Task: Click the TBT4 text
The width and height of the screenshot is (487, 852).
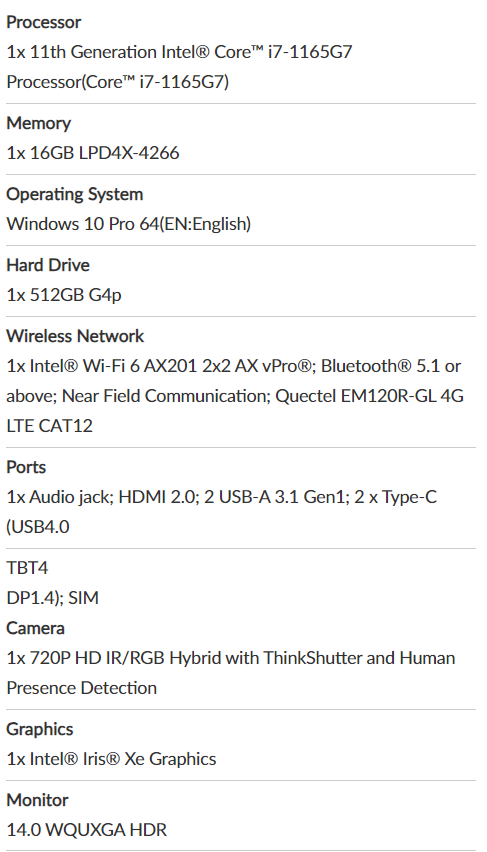Action: coord(27,568)
